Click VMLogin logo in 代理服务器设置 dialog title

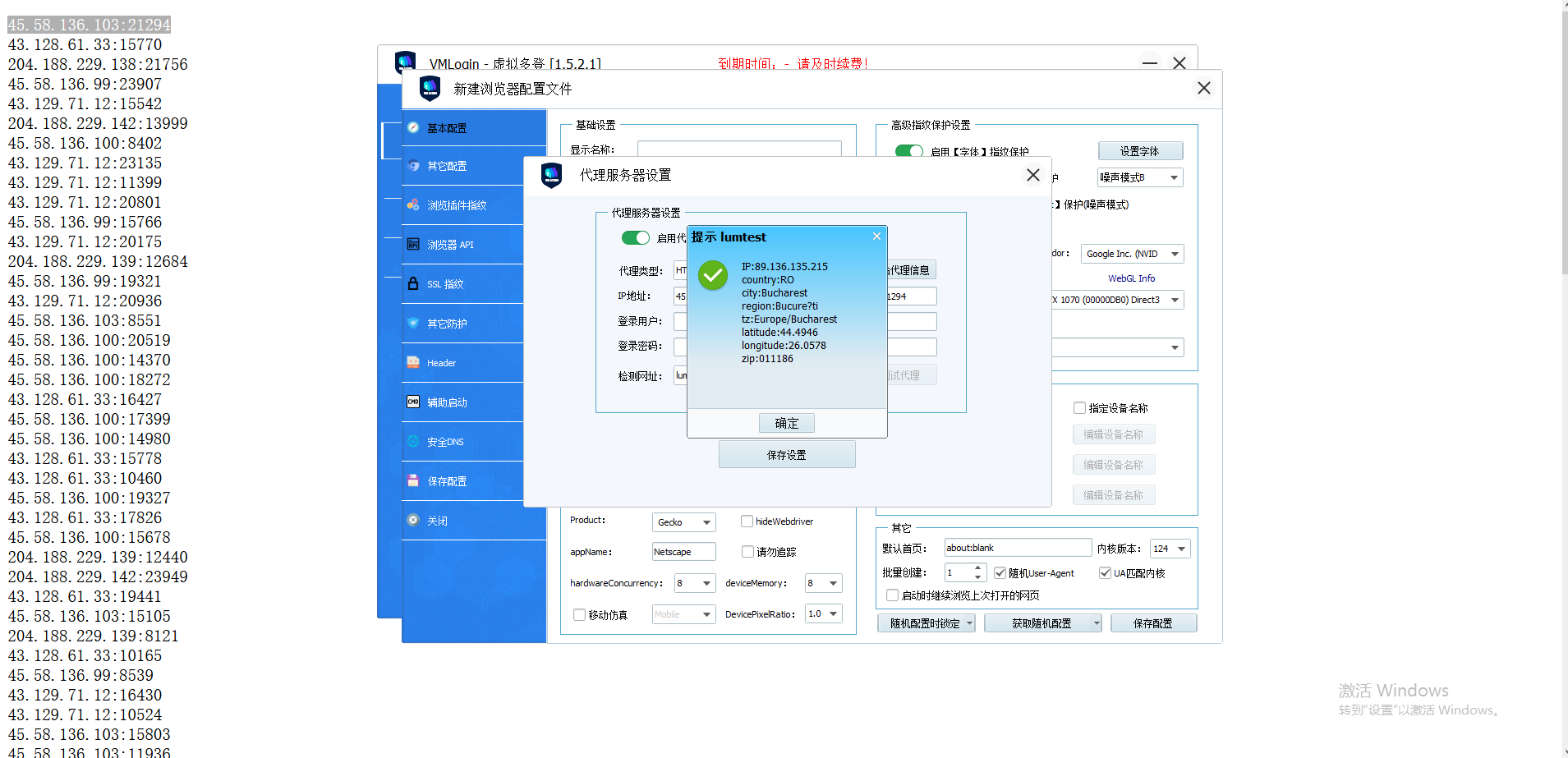coord(551,175)
